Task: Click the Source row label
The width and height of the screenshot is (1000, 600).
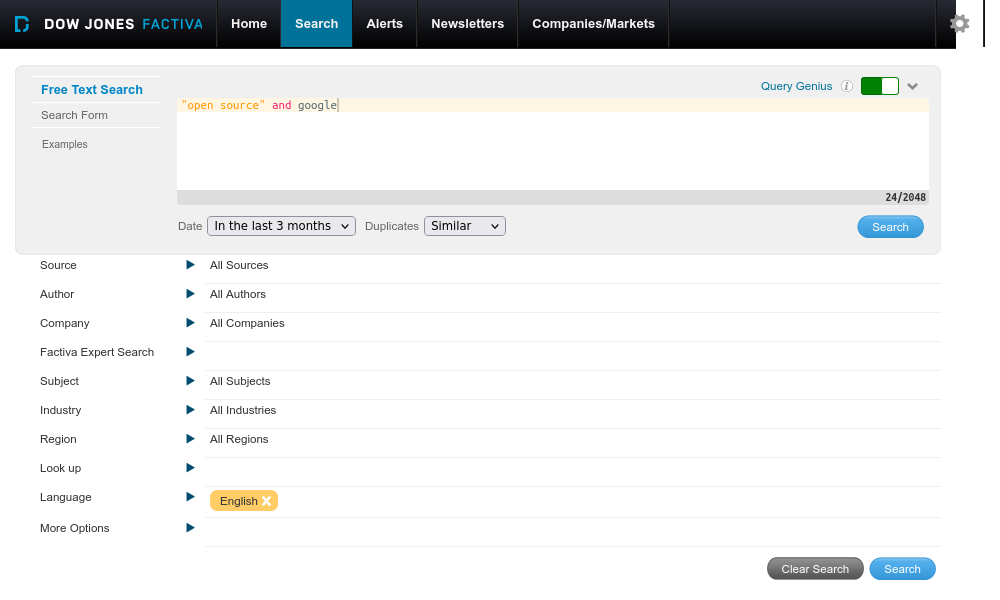Action: click(58, 265)
